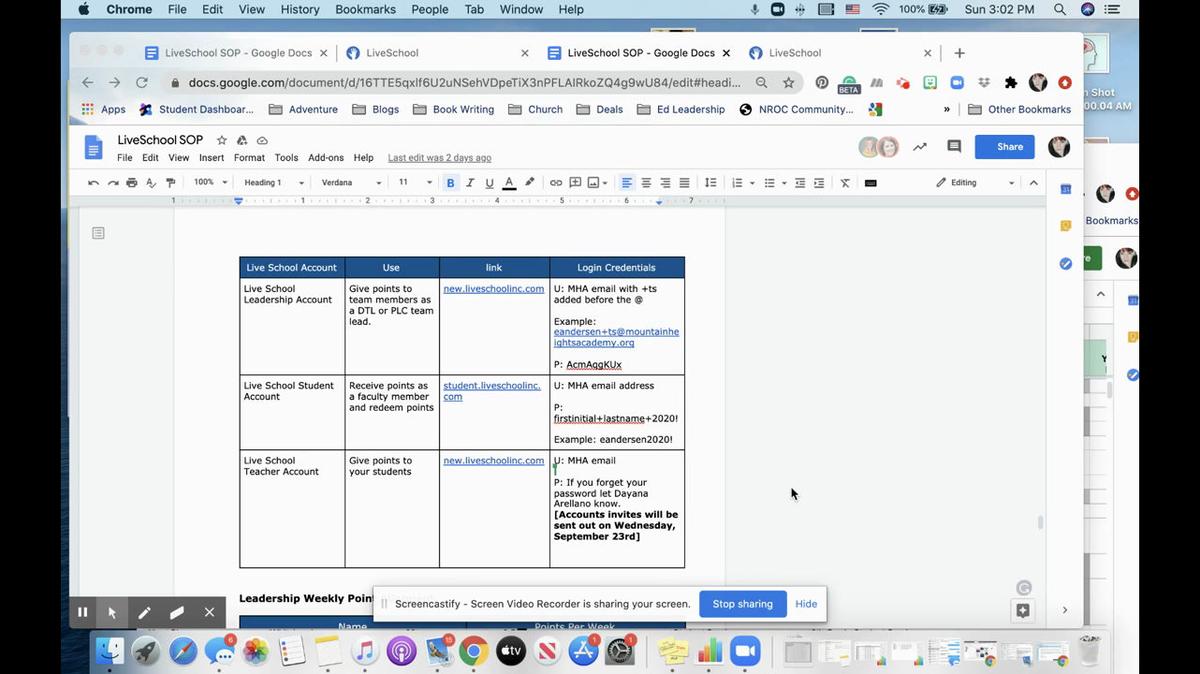Open Zoom app in the Dock

(745, 652)
